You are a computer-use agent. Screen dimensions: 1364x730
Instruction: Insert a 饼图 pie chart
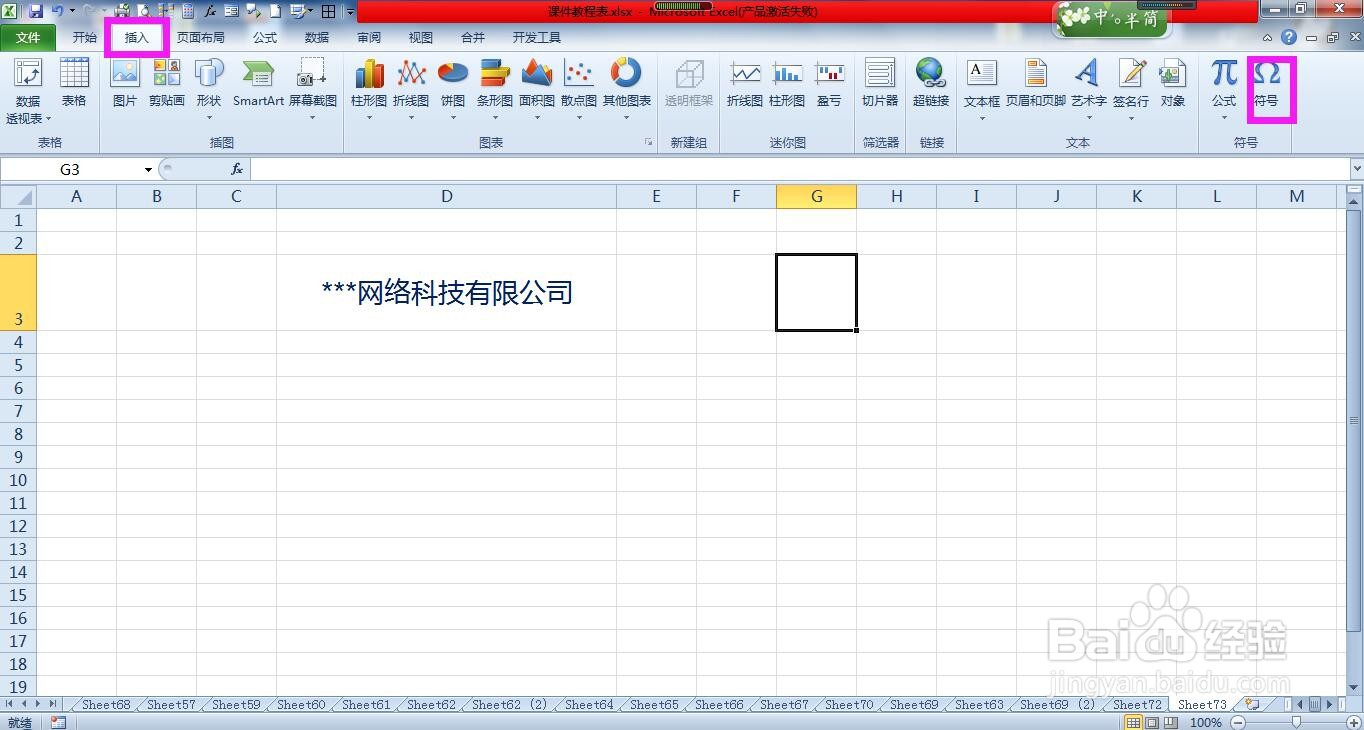[452, 85]
